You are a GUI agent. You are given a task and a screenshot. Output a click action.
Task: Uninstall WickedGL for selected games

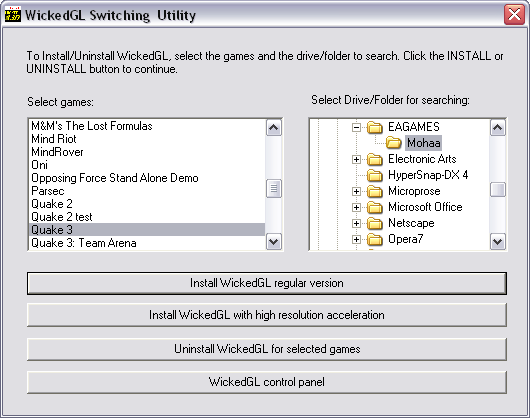point(267,349)
